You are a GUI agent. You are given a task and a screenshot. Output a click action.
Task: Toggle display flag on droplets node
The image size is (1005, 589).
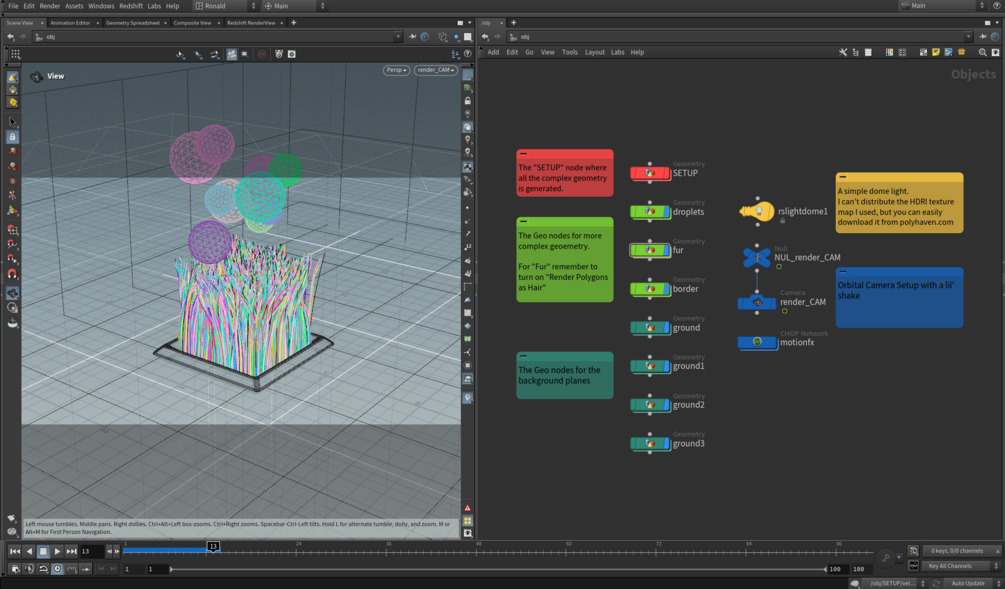click(667, 212)
